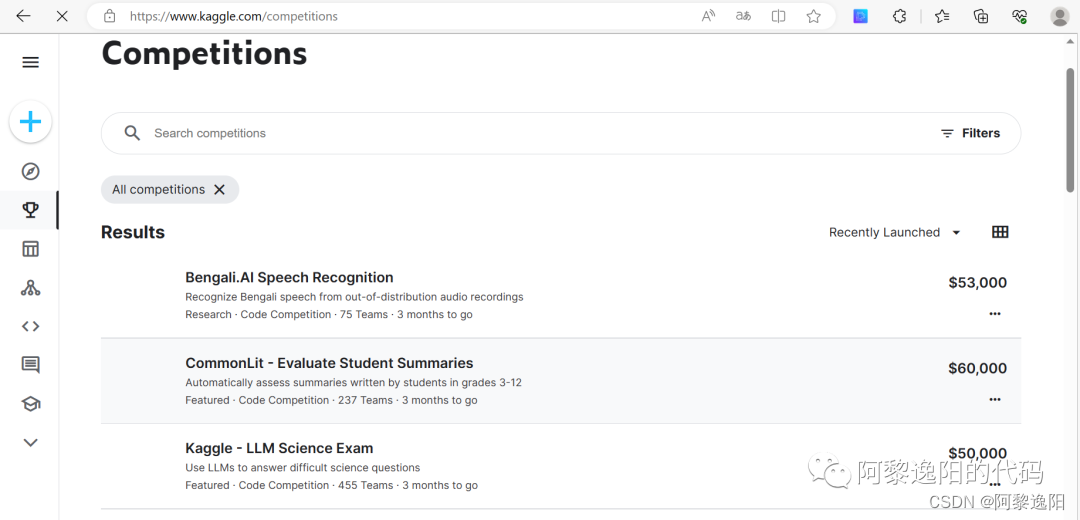
Task: Click 'Use LLMs to answer difficult science questions'
Action: pyautogui.click(x=302, y=468)
